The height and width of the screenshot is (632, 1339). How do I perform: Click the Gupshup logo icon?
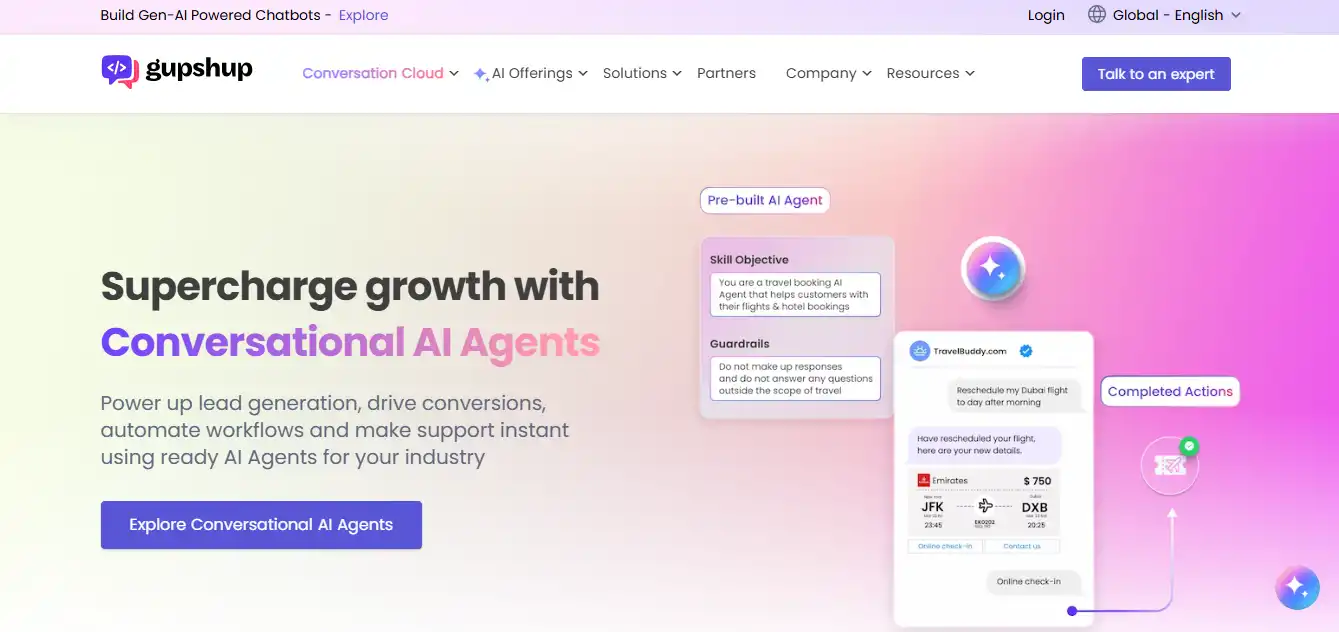[x=119, y=71]
